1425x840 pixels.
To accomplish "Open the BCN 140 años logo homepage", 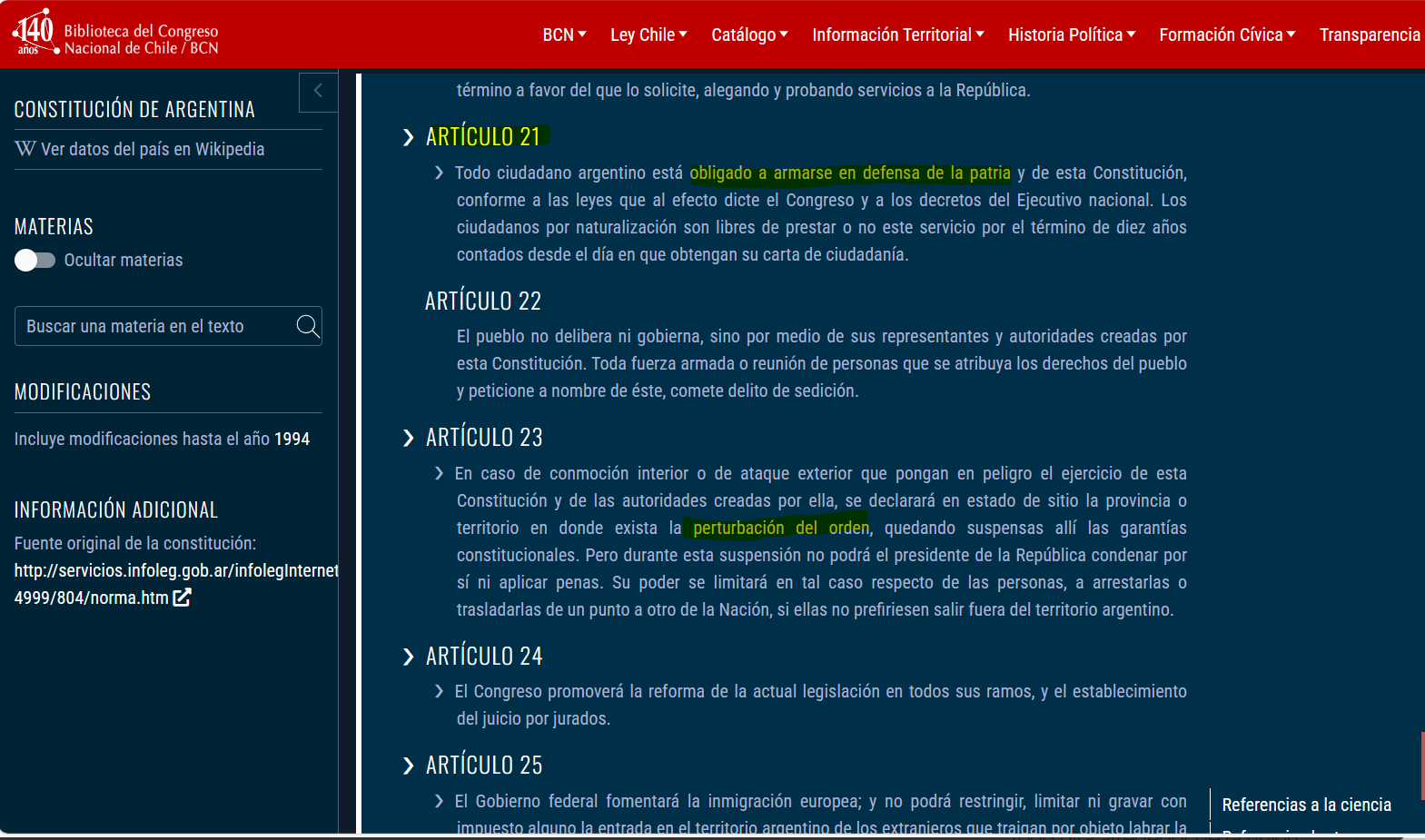I will pyautogui.click(x=115, y=35).
